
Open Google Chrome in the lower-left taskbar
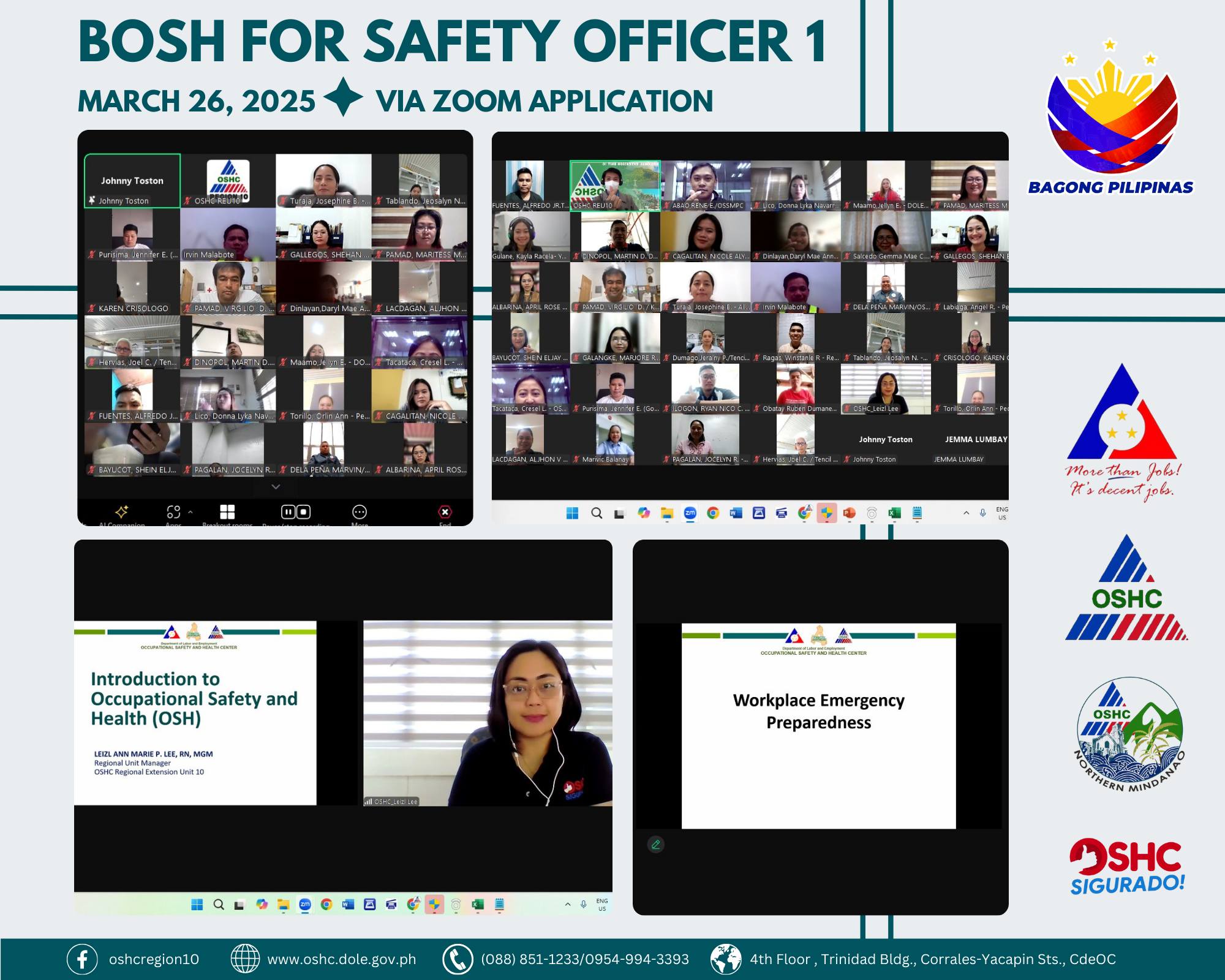326,904
